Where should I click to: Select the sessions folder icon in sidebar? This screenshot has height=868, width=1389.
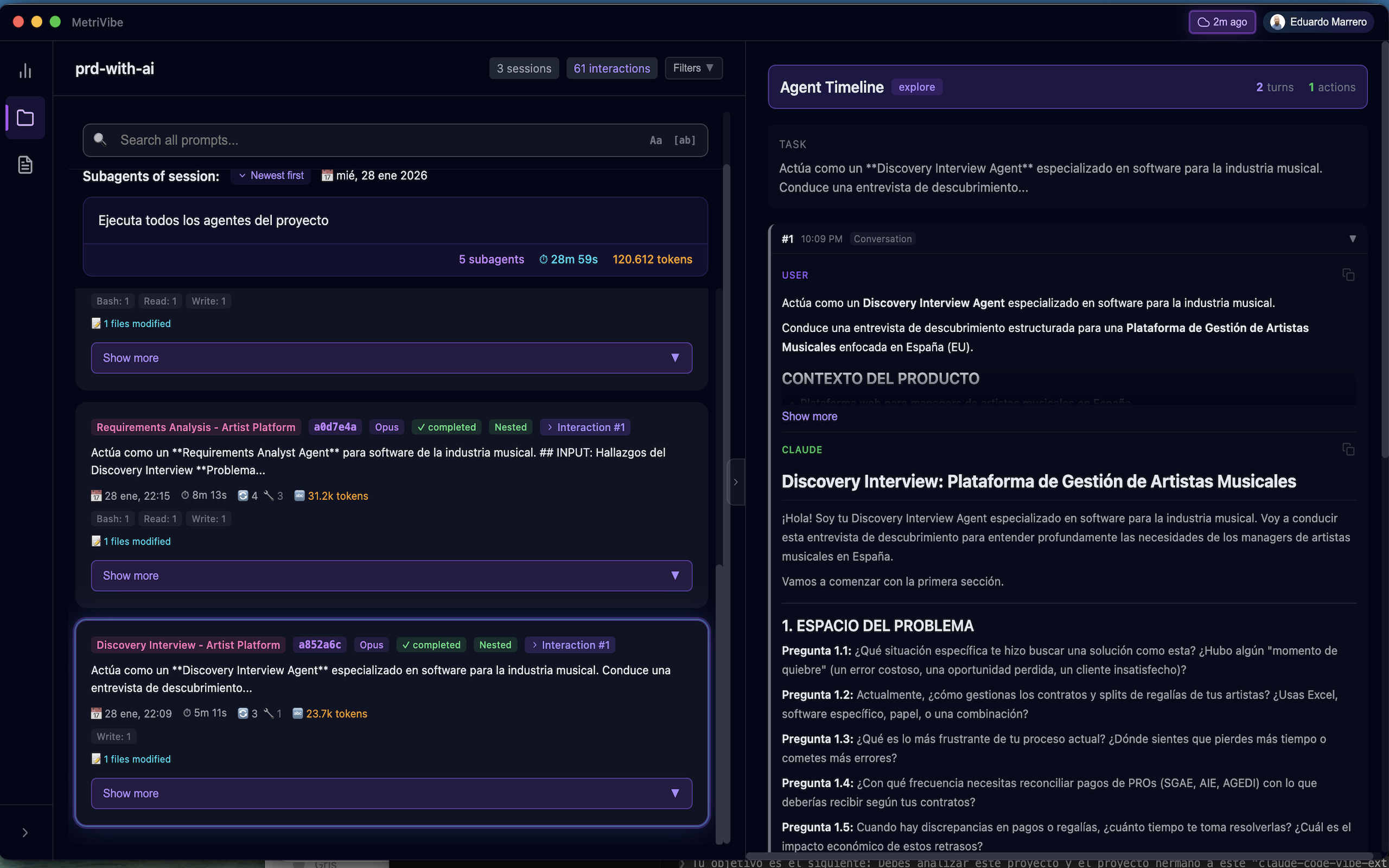(24, 117)
